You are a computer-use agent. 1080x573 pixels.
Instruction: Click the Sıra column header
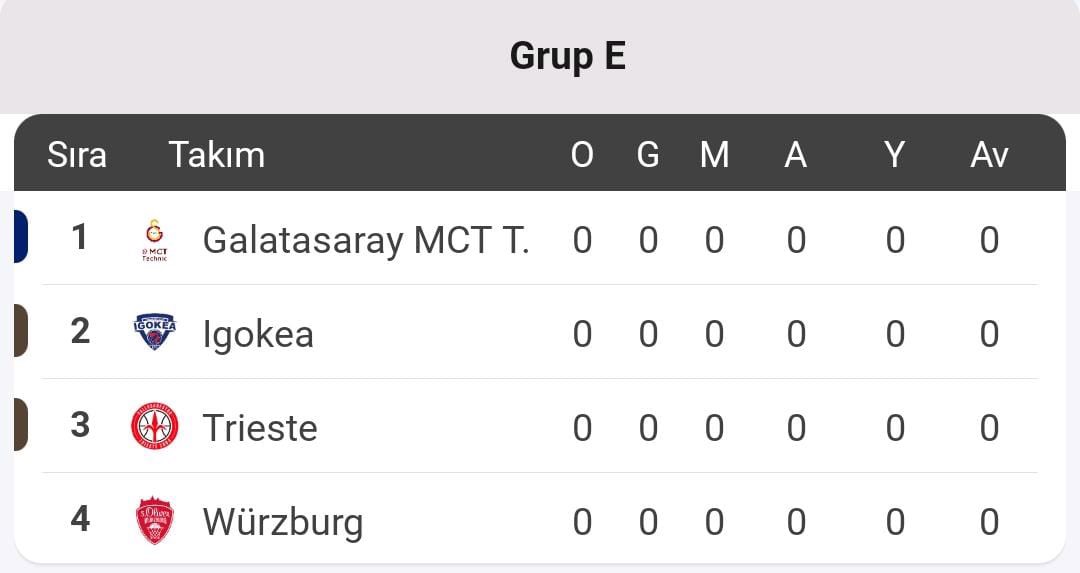coord(76,155)
